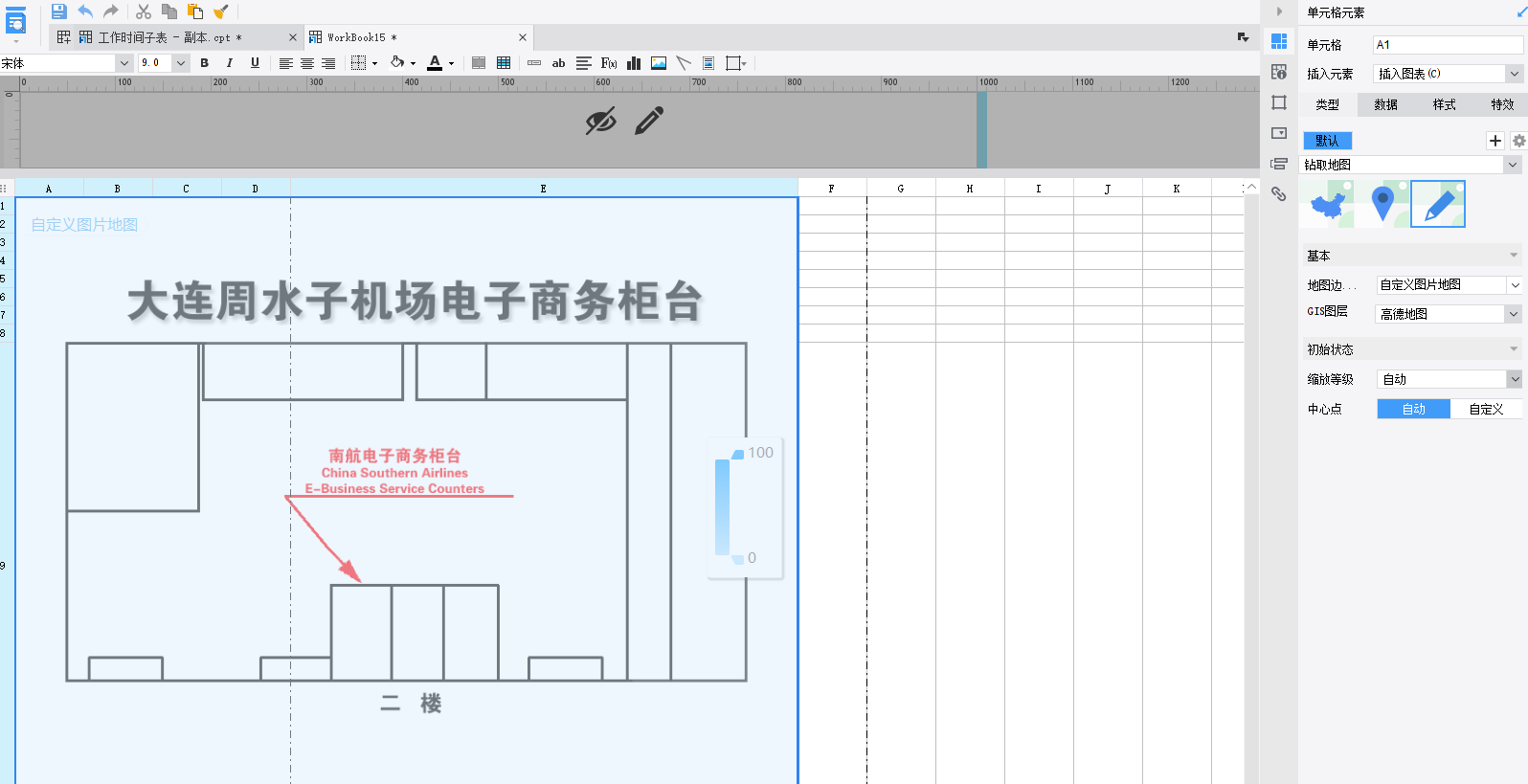Screen dimensions: 1528x784
Task: Close the 工作时间子表 - 副本.cpt tab
Action: [293, 37]
